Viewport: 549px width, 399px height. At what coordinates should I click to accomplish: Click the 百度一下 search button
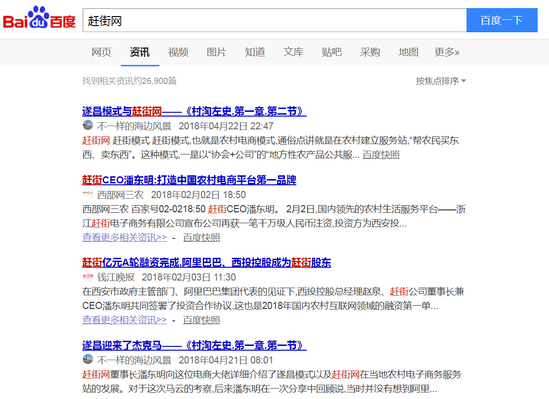click(x=502, y=20)
